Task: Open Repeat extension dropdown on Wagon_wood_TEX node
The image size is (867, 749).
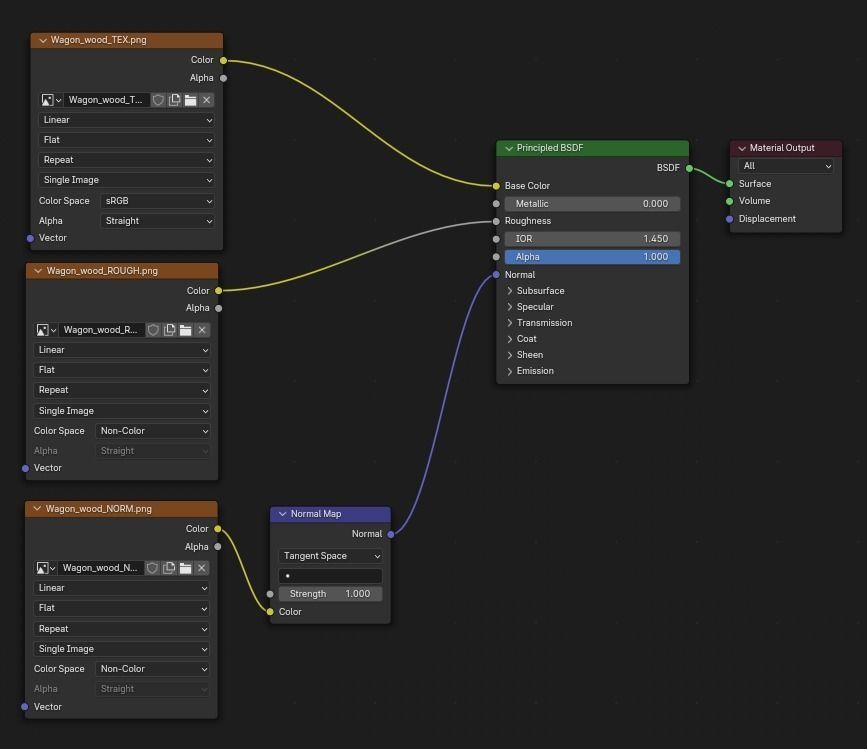Action: tap(127, 160)
